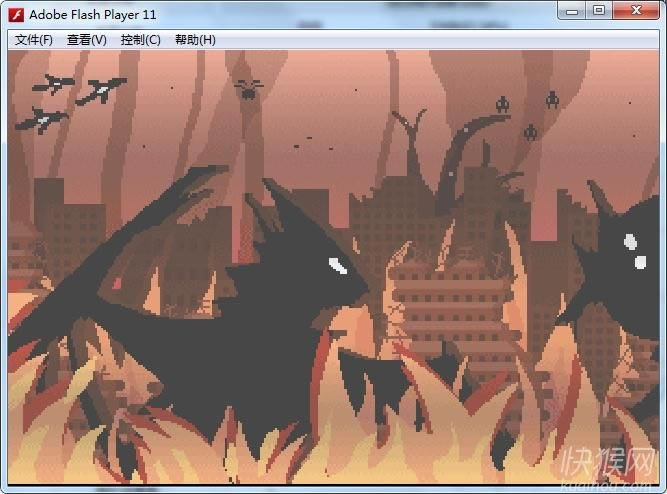Click the lowest of three small flying creatures
The height and width of the screenshot is (494, 667).
[530, 132]
